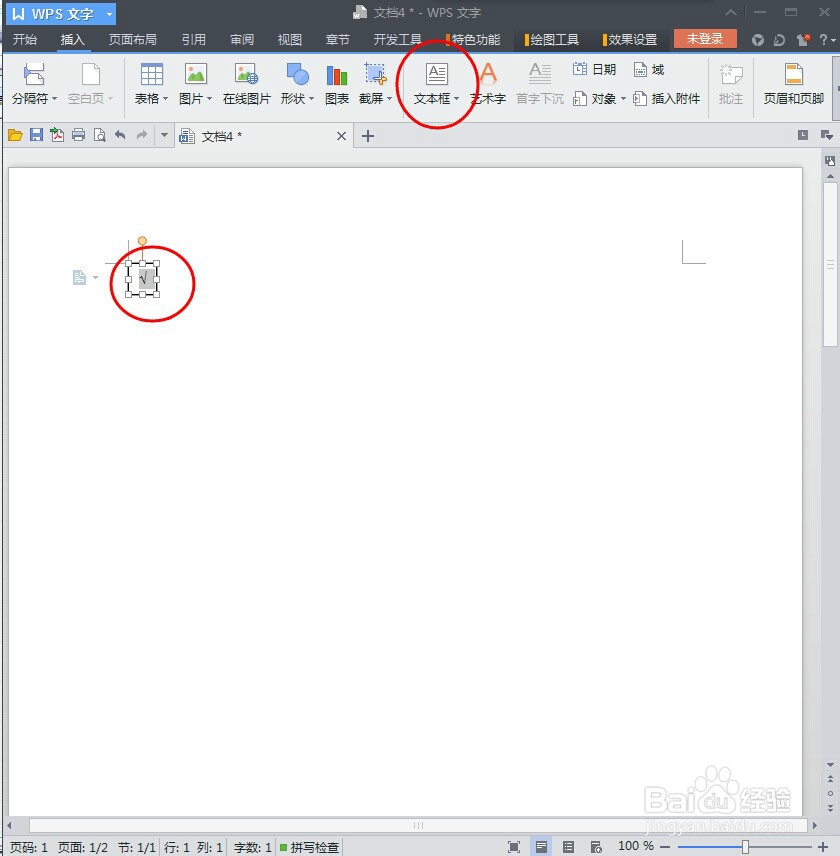Close the 文档4 document tab
840x856 pixels.
(341, 136)
